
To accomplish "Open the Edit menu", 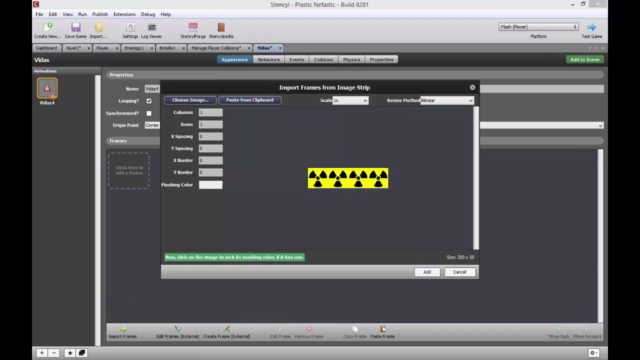I will coord(53,14).
